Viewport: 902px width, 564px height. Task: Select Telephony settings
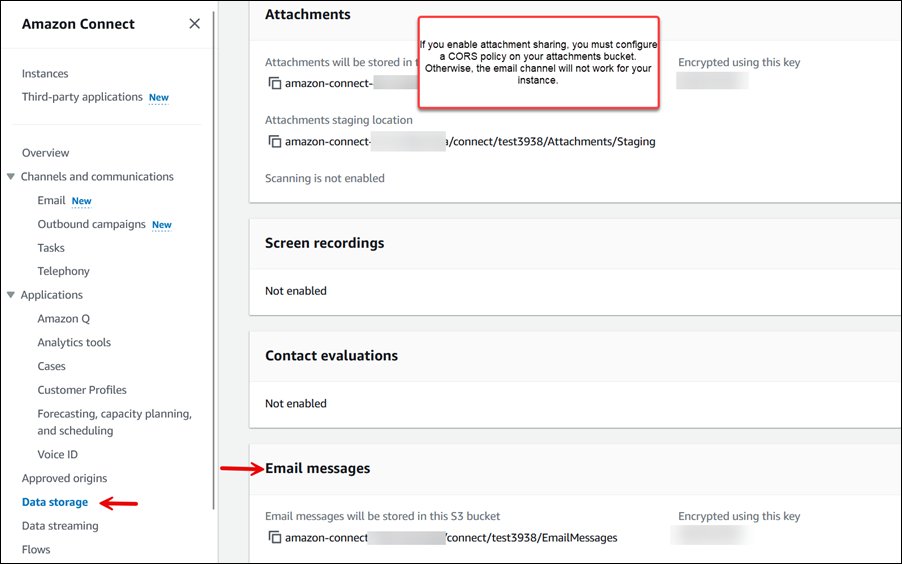pos(63,272)
